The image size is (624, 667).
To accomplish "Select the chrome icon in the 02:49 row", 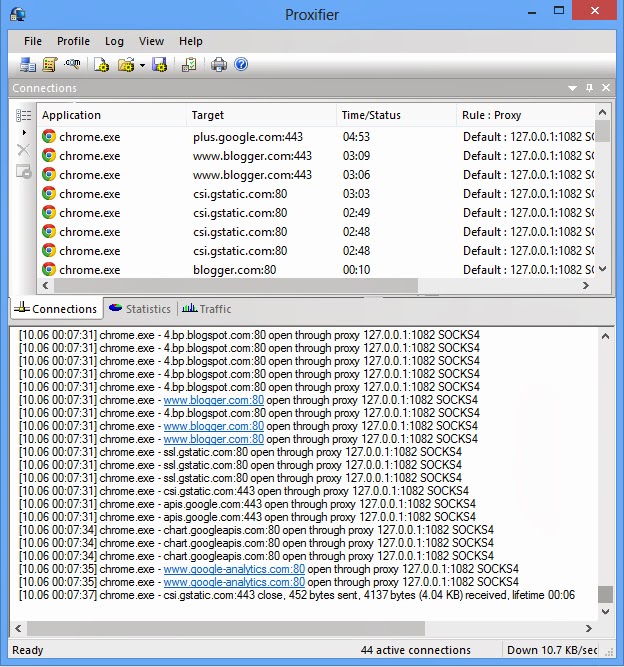I will point(49,212).
